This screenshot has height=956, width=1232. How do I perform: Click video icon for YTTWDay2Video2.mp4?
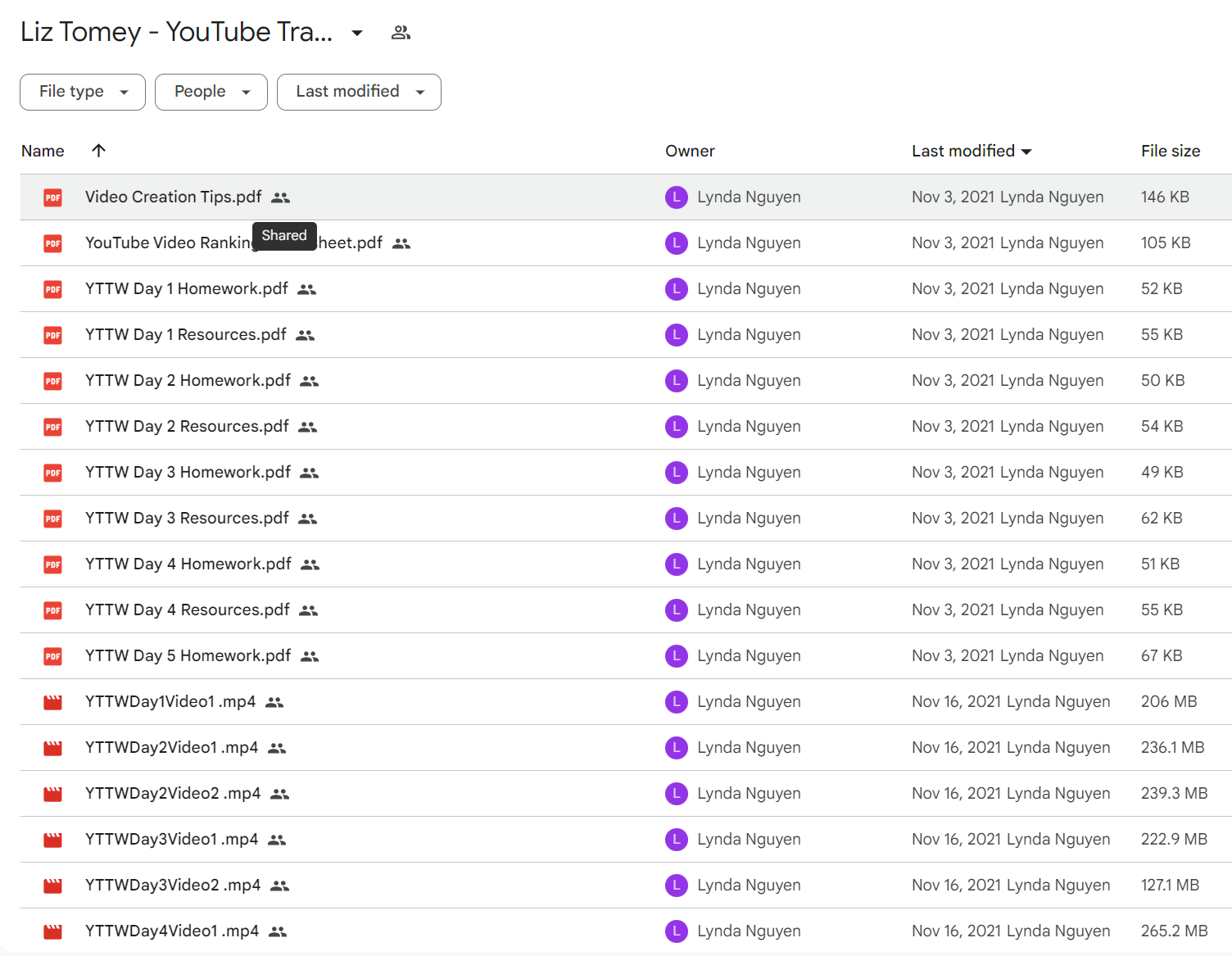53,794
